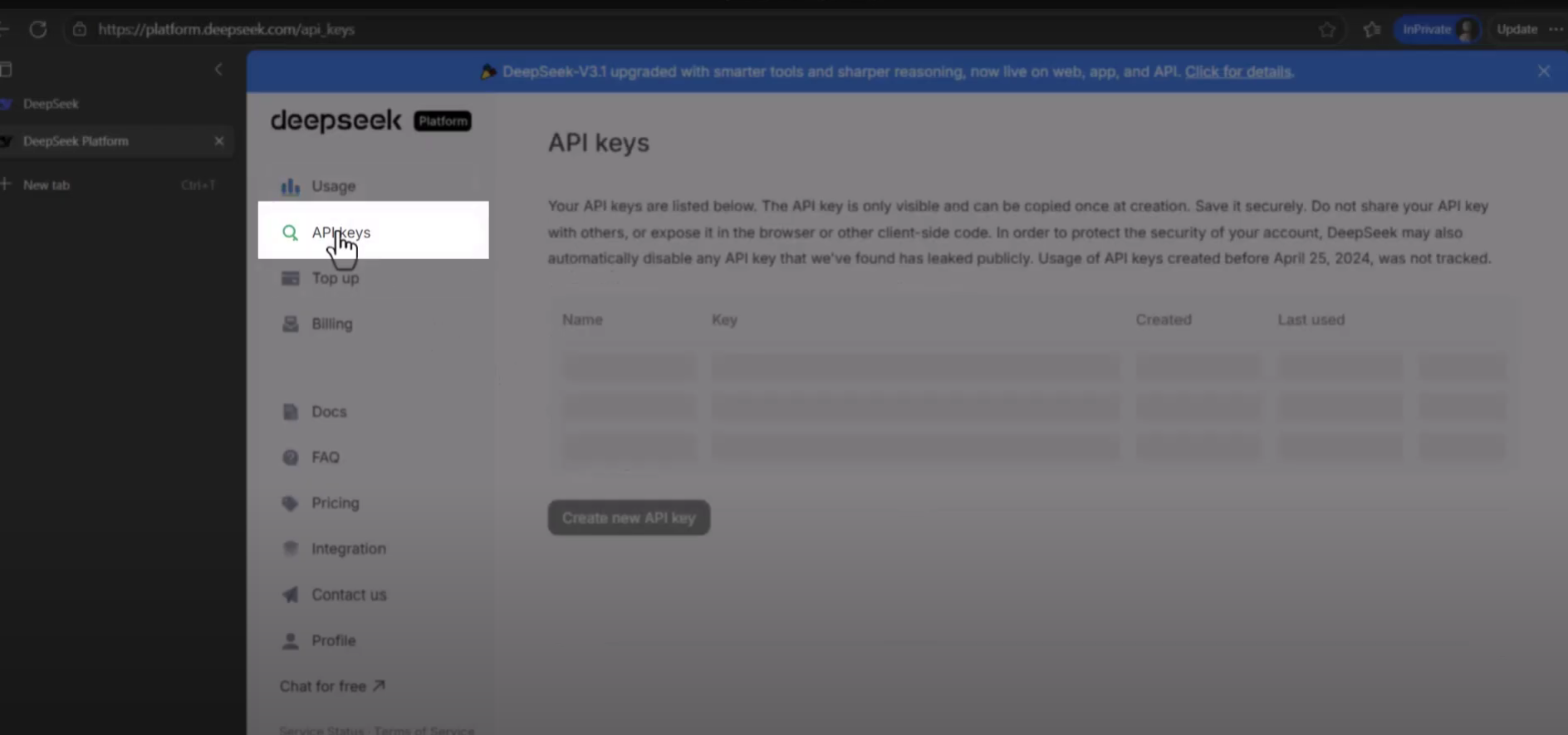Screen dimensions: 1568x735
Task: Open Chat for free link
Action: 331,686
